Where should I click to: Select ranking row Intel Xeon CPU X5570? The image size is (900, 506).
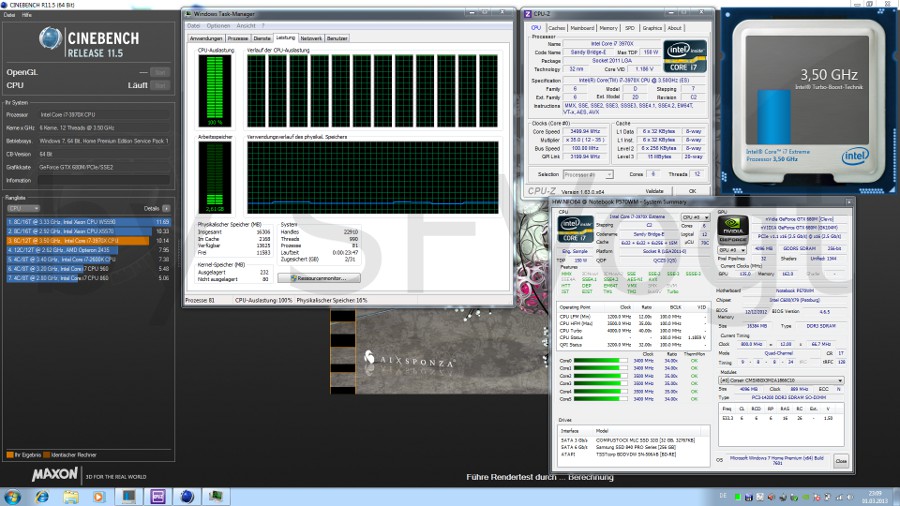88,231
